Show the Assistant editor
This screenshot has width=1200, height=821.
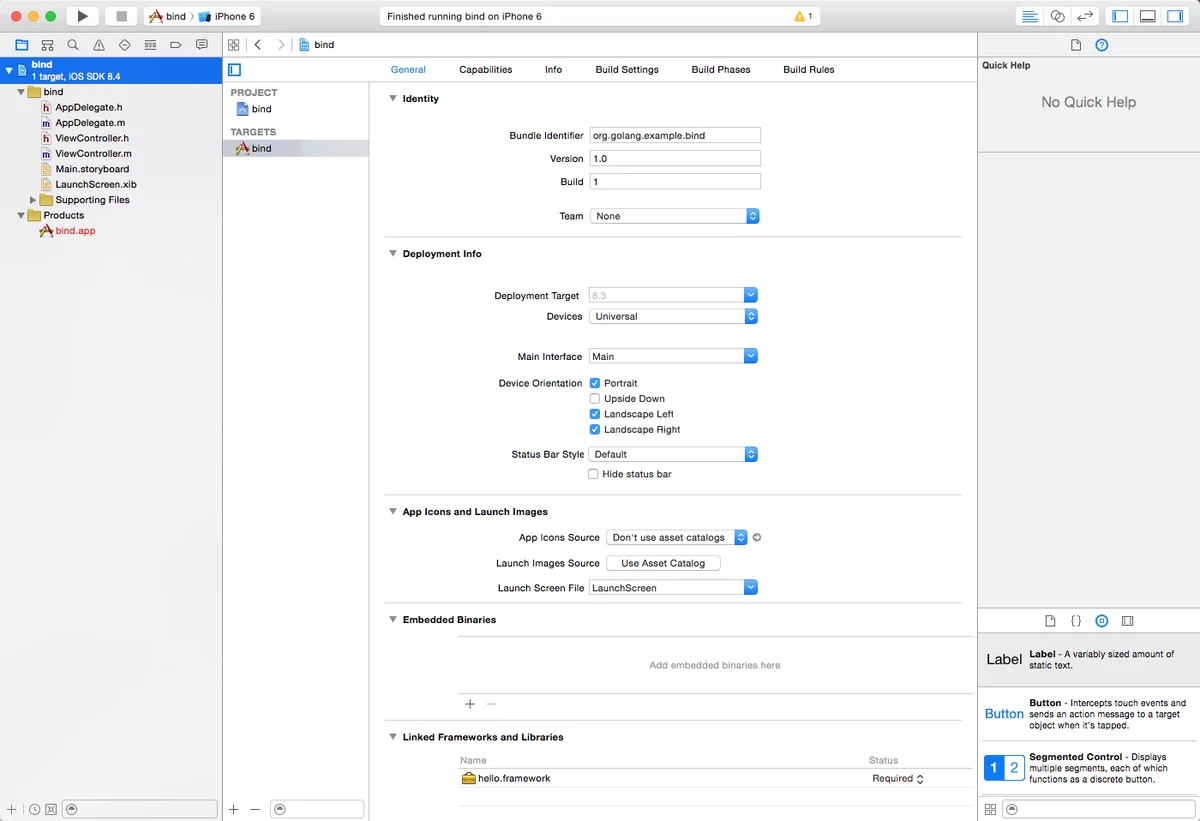(x=1057, y=16)
